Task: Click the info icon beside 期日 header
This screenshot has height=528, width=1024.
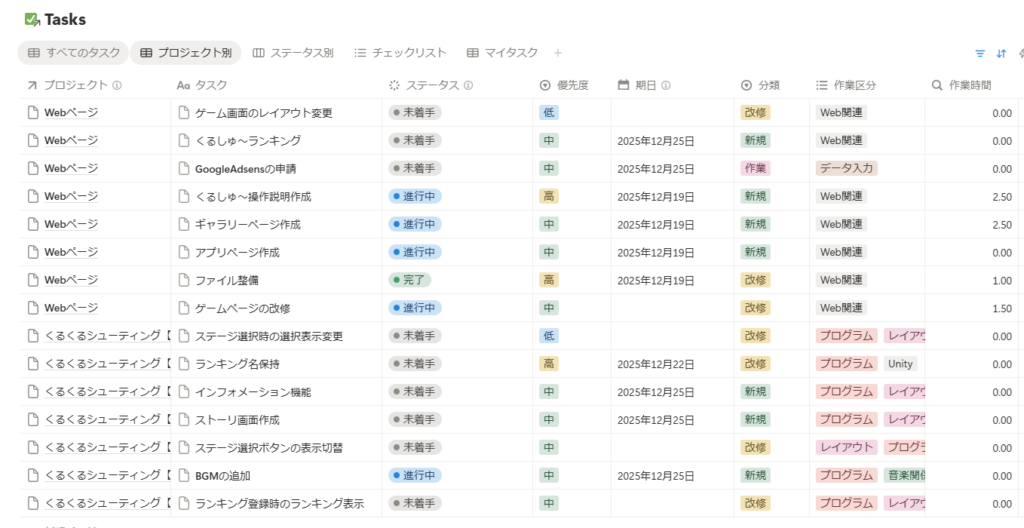Action: [666, 86]
